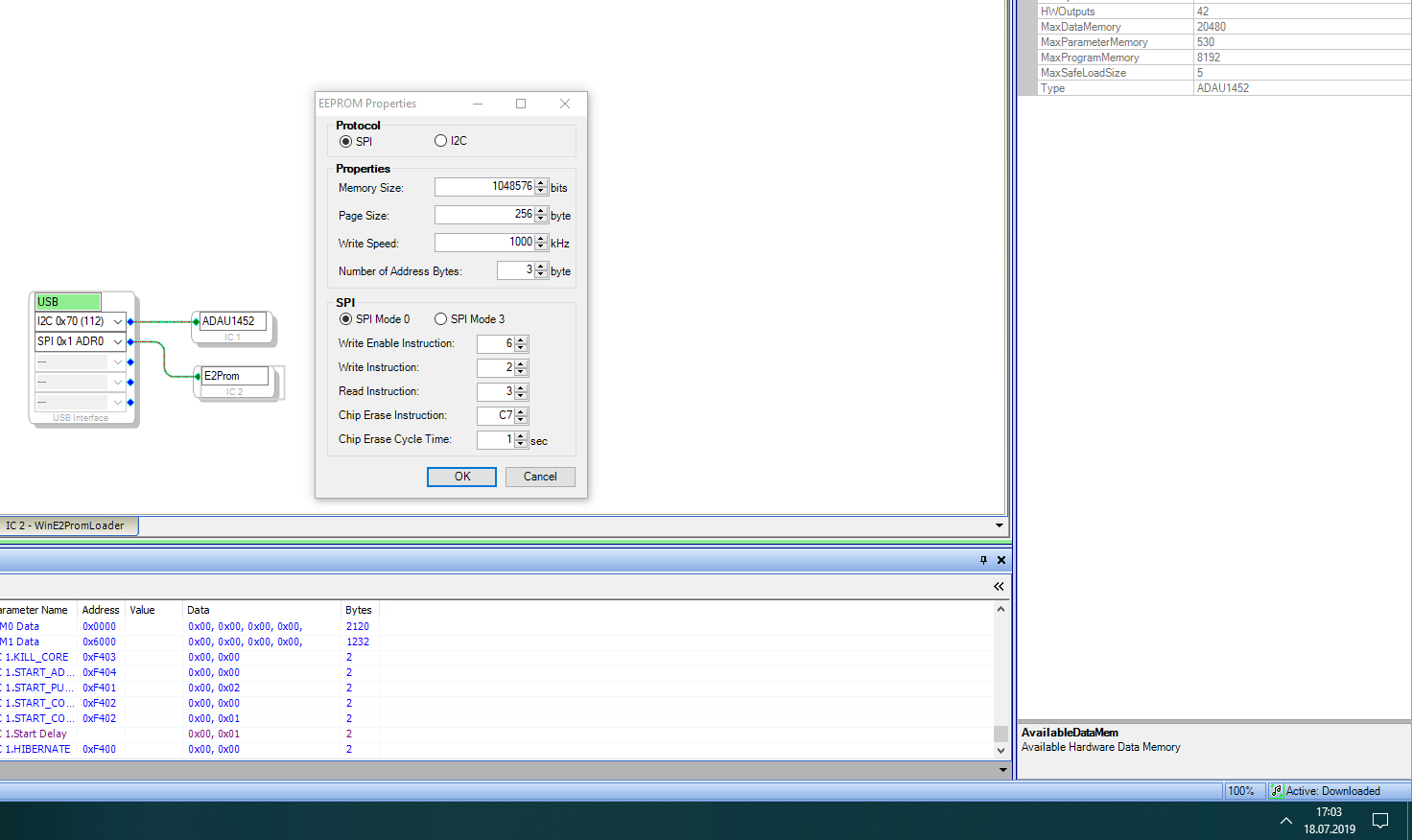Adjust the Chip Erase Instruction stepper
Image resolution: width=1412 pixels, height=840 pixels.
click(x=521, y=415)
